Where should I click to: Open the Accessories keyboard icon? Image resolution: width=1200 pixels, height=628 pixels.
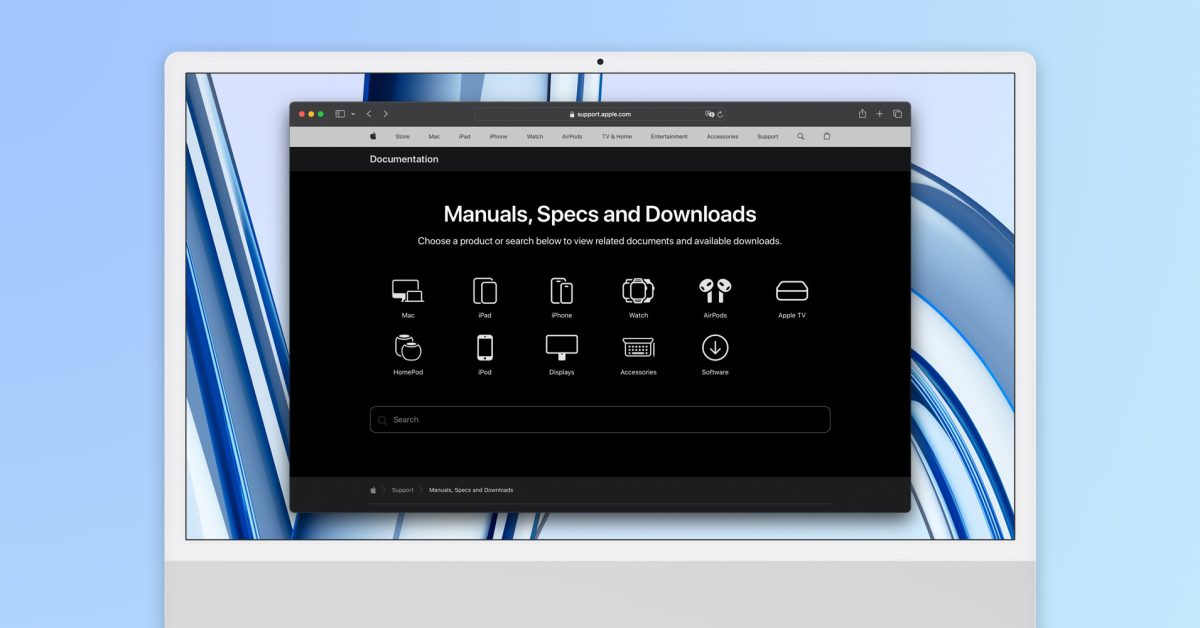pos(639,348)
